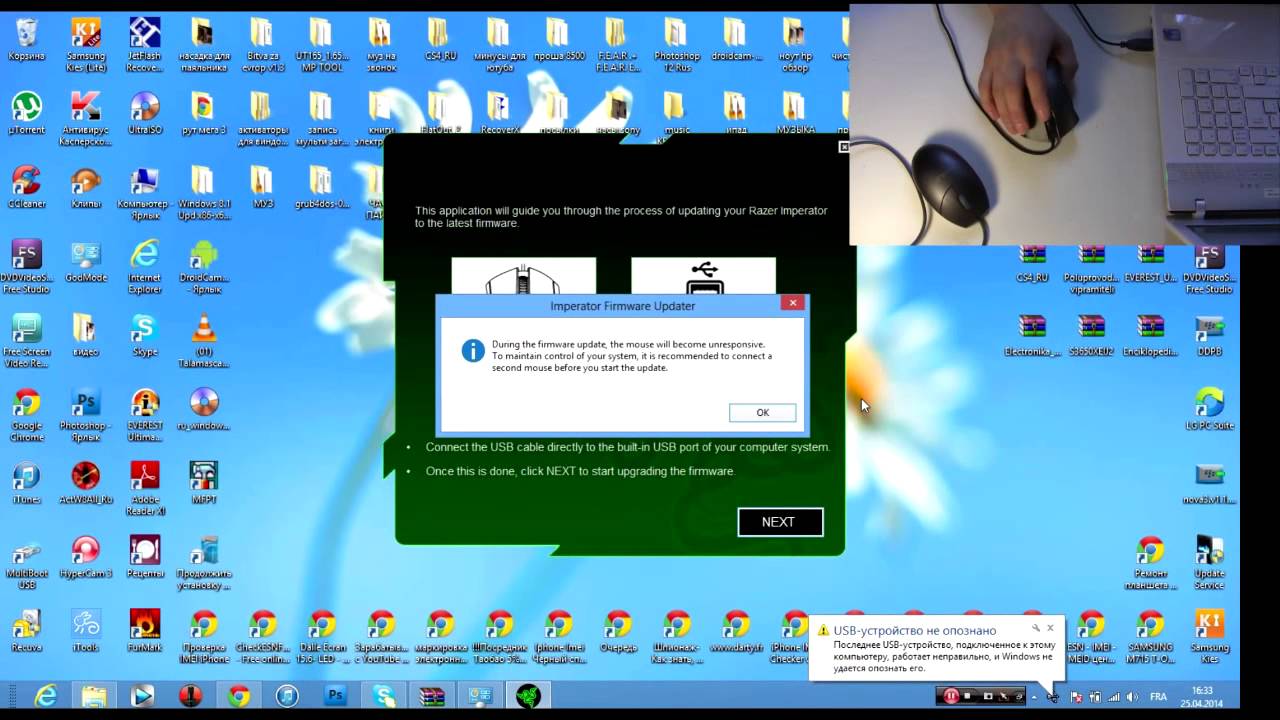This screenshot has height=720, width=1280.
Task: Select the Adobe Reader XI shortcut
Action: (145, 489)
